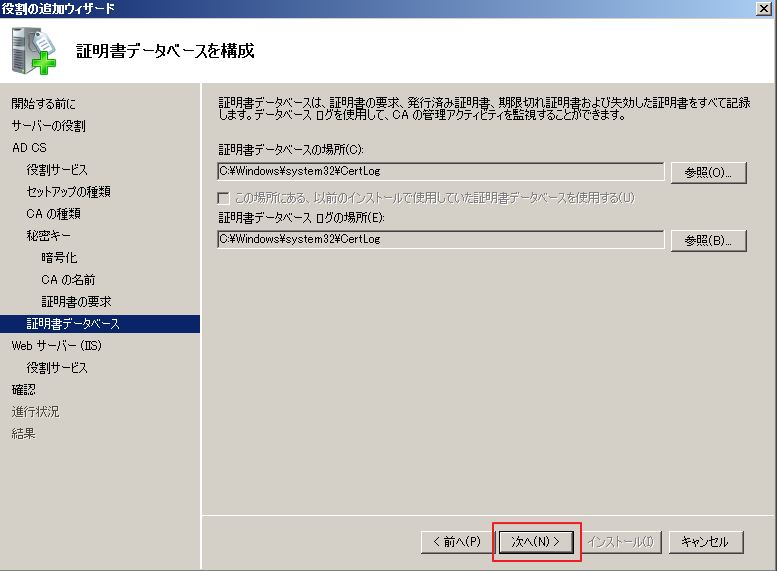Viewport: 777px width, 571px height.
Task: Focus the 証明書データベースの場所 path field
Action: click(441, 171)
